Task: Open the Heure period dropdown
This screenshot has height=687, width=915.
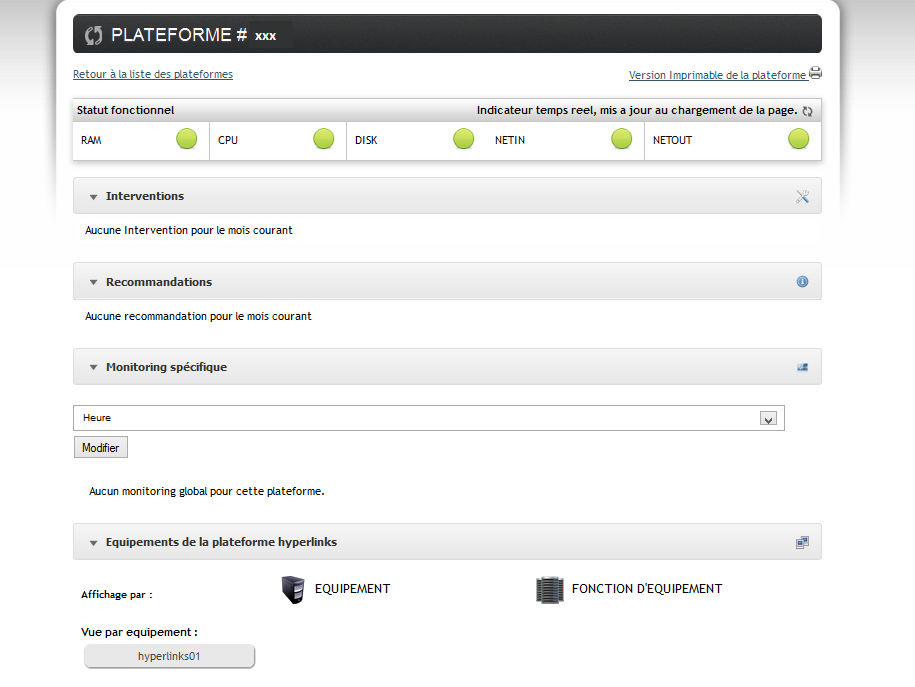Action: pos(768,419)
